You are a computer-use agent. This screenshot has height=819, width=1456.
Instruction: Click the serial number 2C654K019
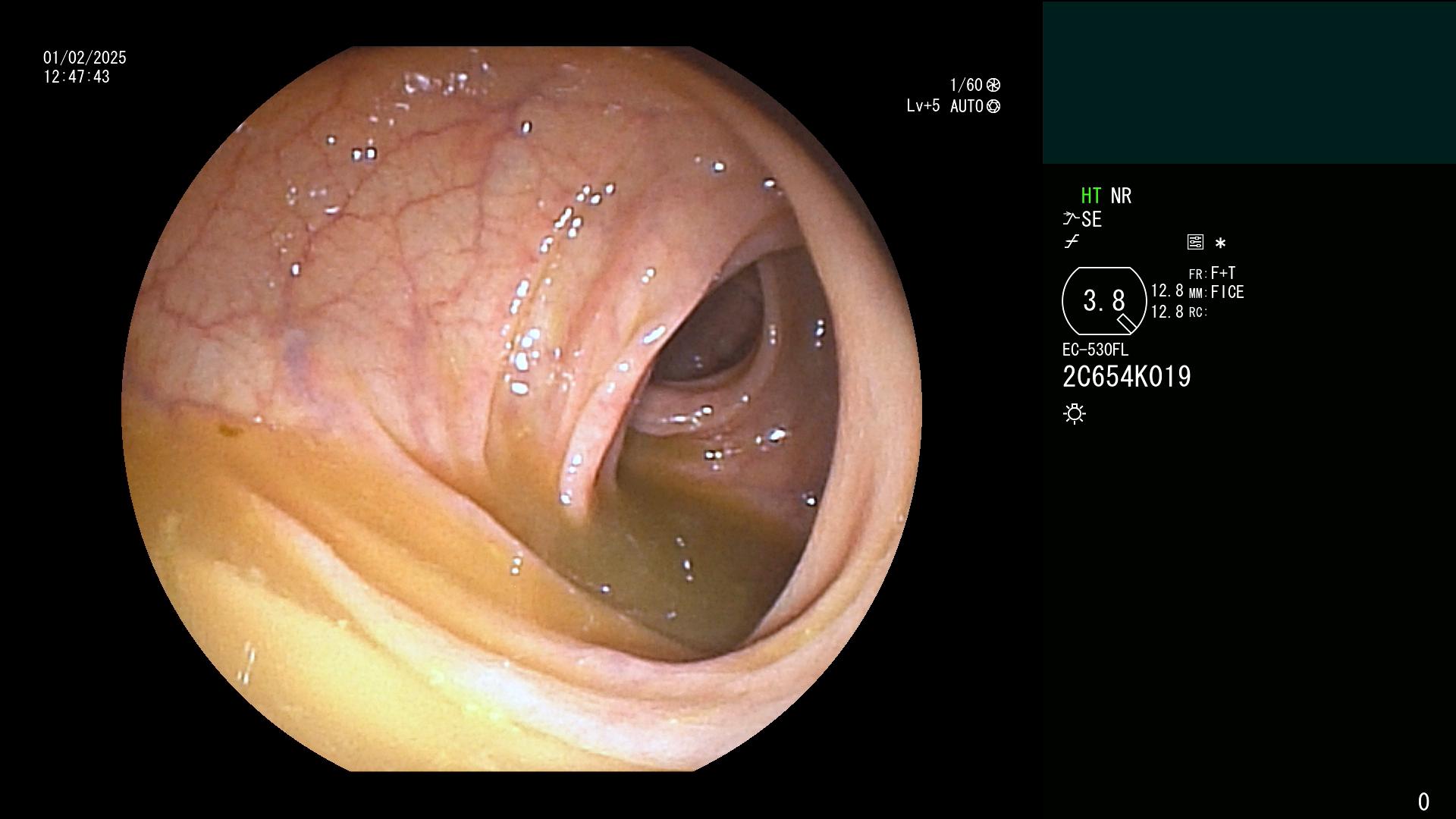click(1127, 377)
